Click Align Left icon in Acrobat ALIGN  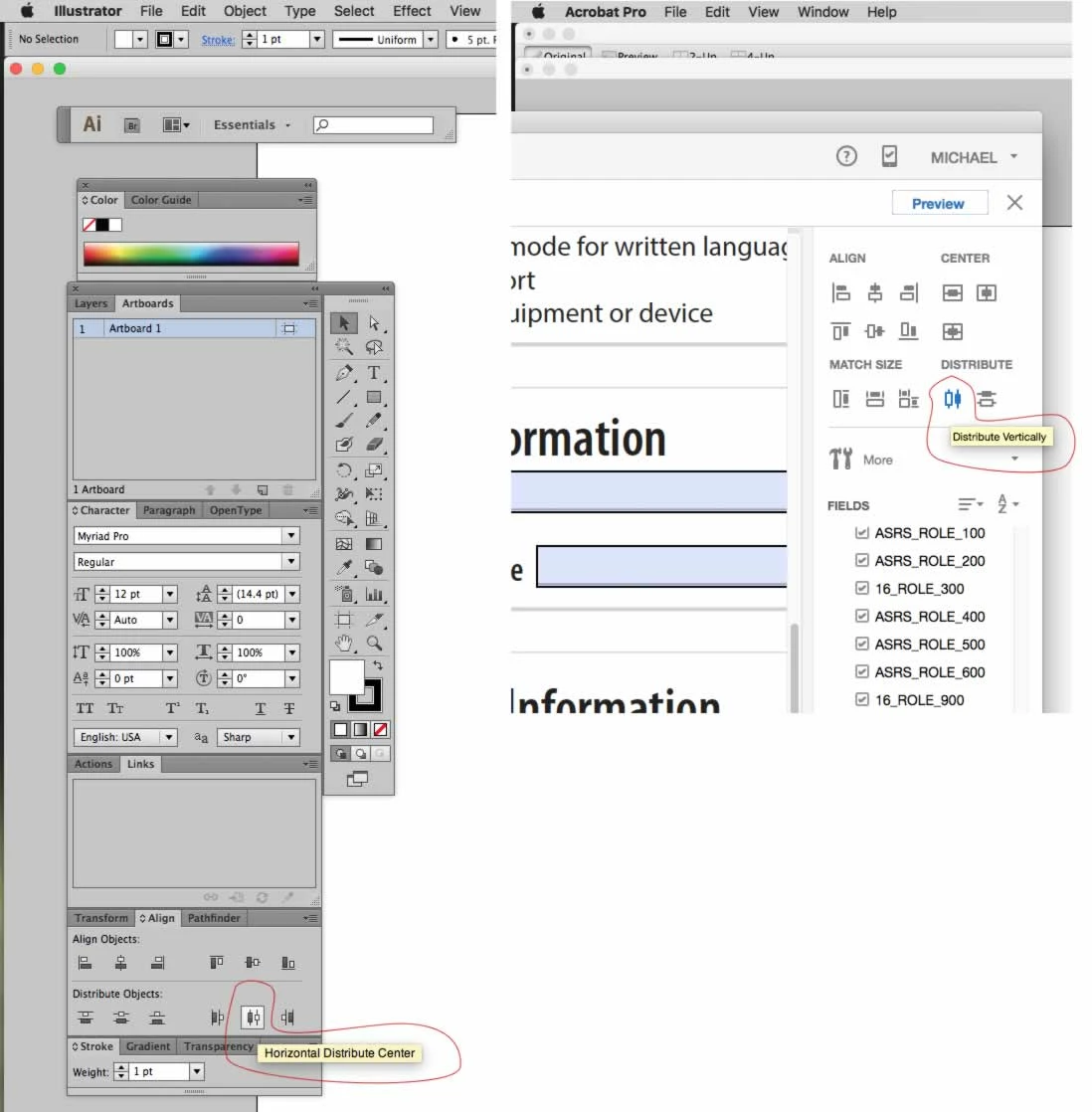coord(841,292)
